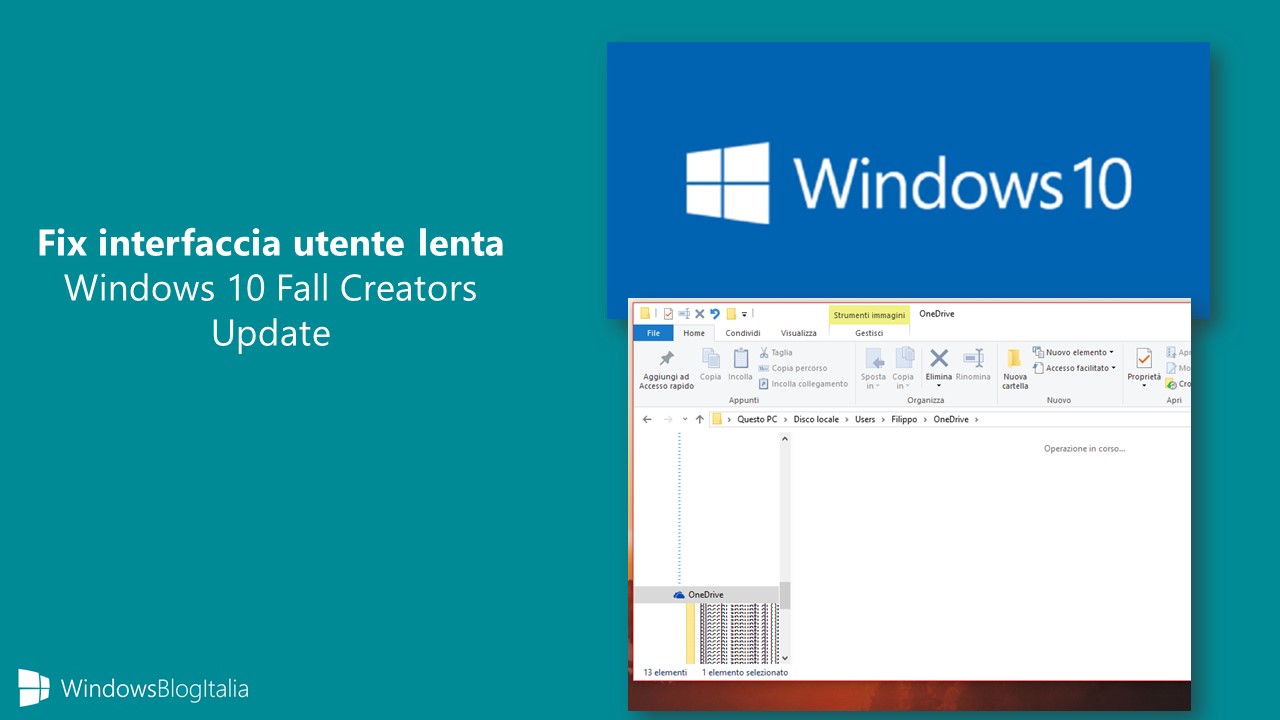The height and width of the screenshot is (720, 1280).
Task: Click the rename icon in quick access toolbar
Action: click(684, 314)
